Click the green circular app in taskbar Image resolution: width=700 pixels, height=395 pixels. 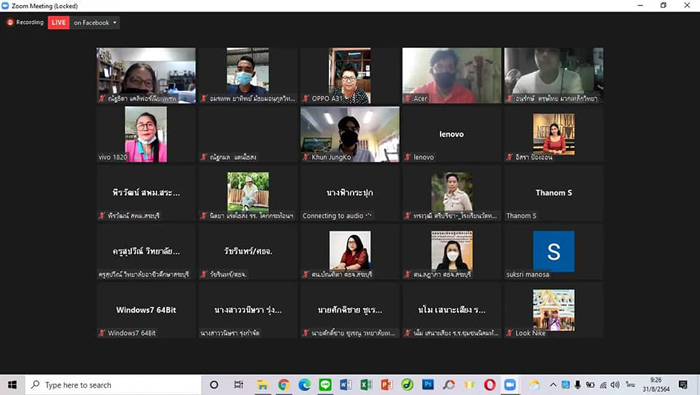[x=407, y=385]
